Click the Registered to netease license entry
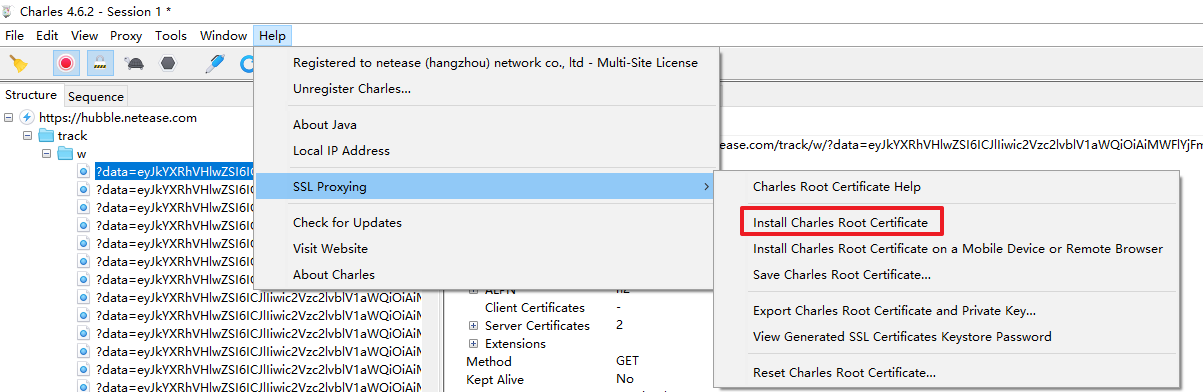The height and width of the screenshot is (392, 1203). point(486,62)
